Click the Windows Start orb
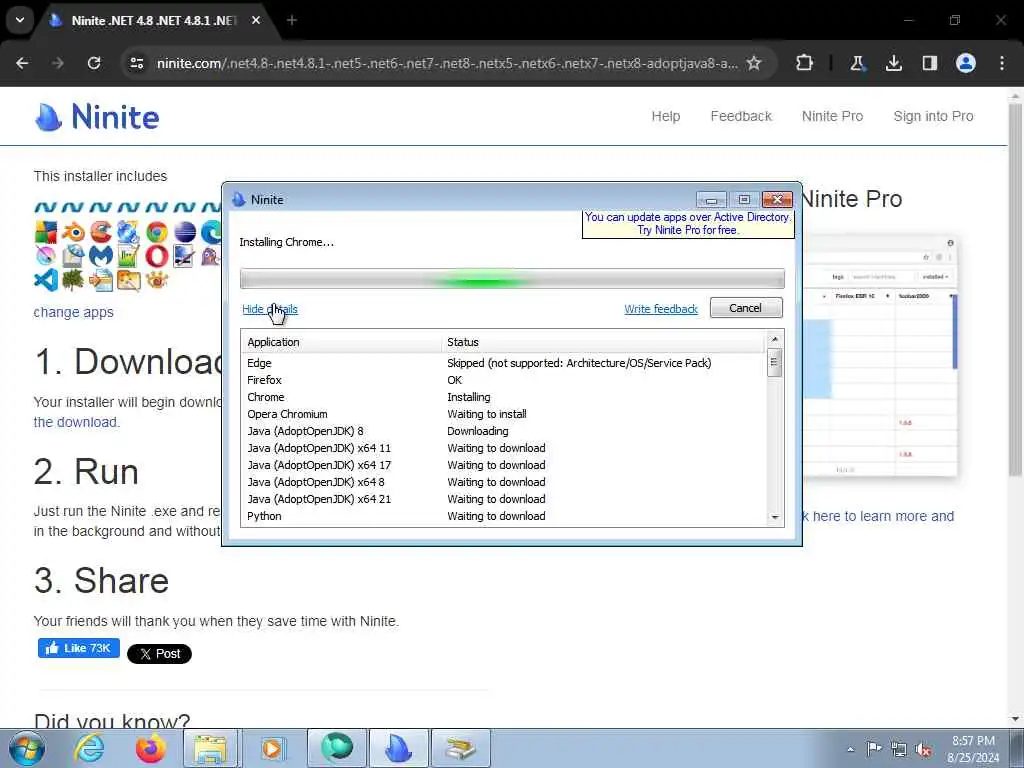1024x768 pixels. click(x=27, y=748)
